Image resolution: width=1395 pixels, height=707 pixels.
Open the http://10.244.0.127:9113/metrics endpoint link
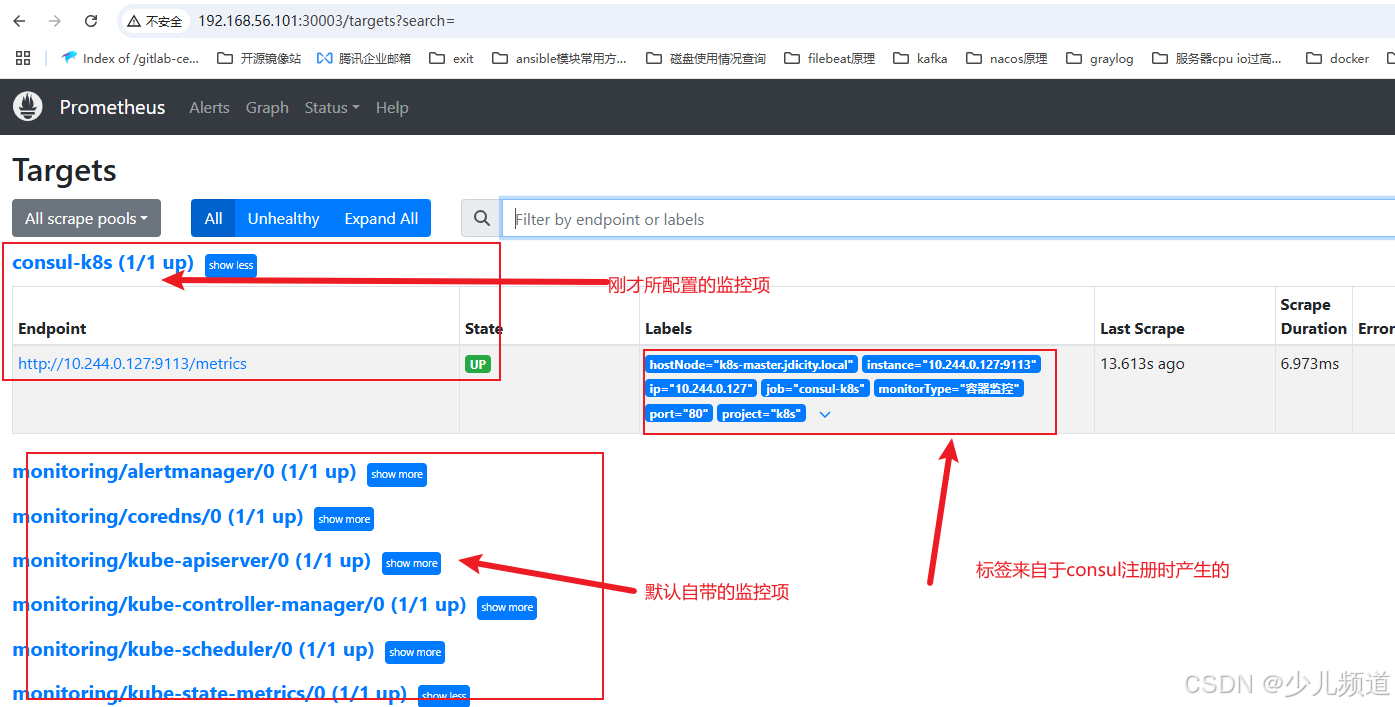[x=132, y=363]
